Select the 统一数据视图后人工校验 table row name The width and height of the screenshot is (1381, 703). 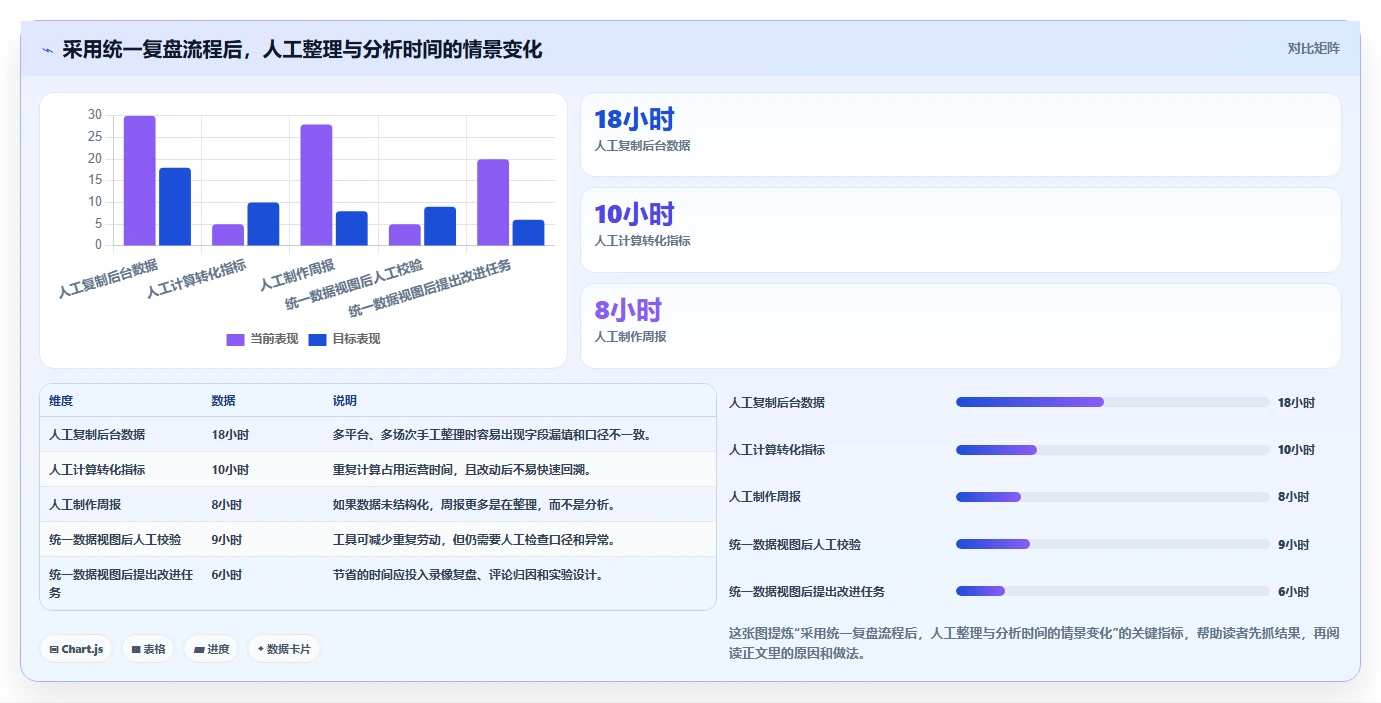(115, 540)
